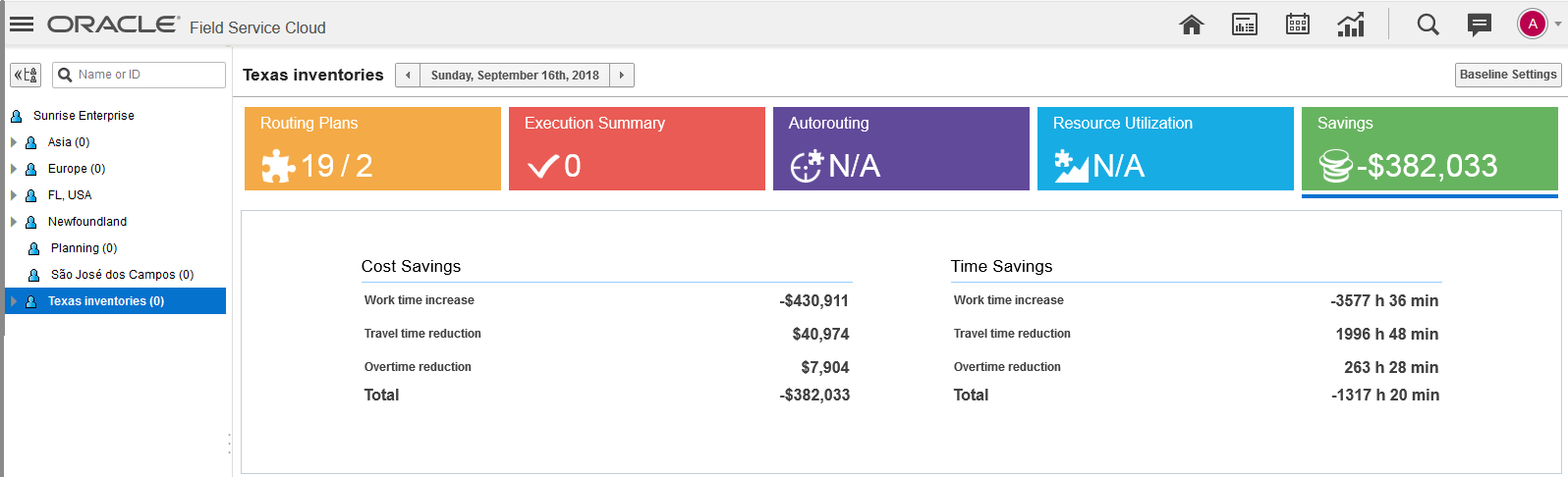Viewport: 1568px width, 477px height.
Task: Collapse the resource tree panel
Action: 26,75
